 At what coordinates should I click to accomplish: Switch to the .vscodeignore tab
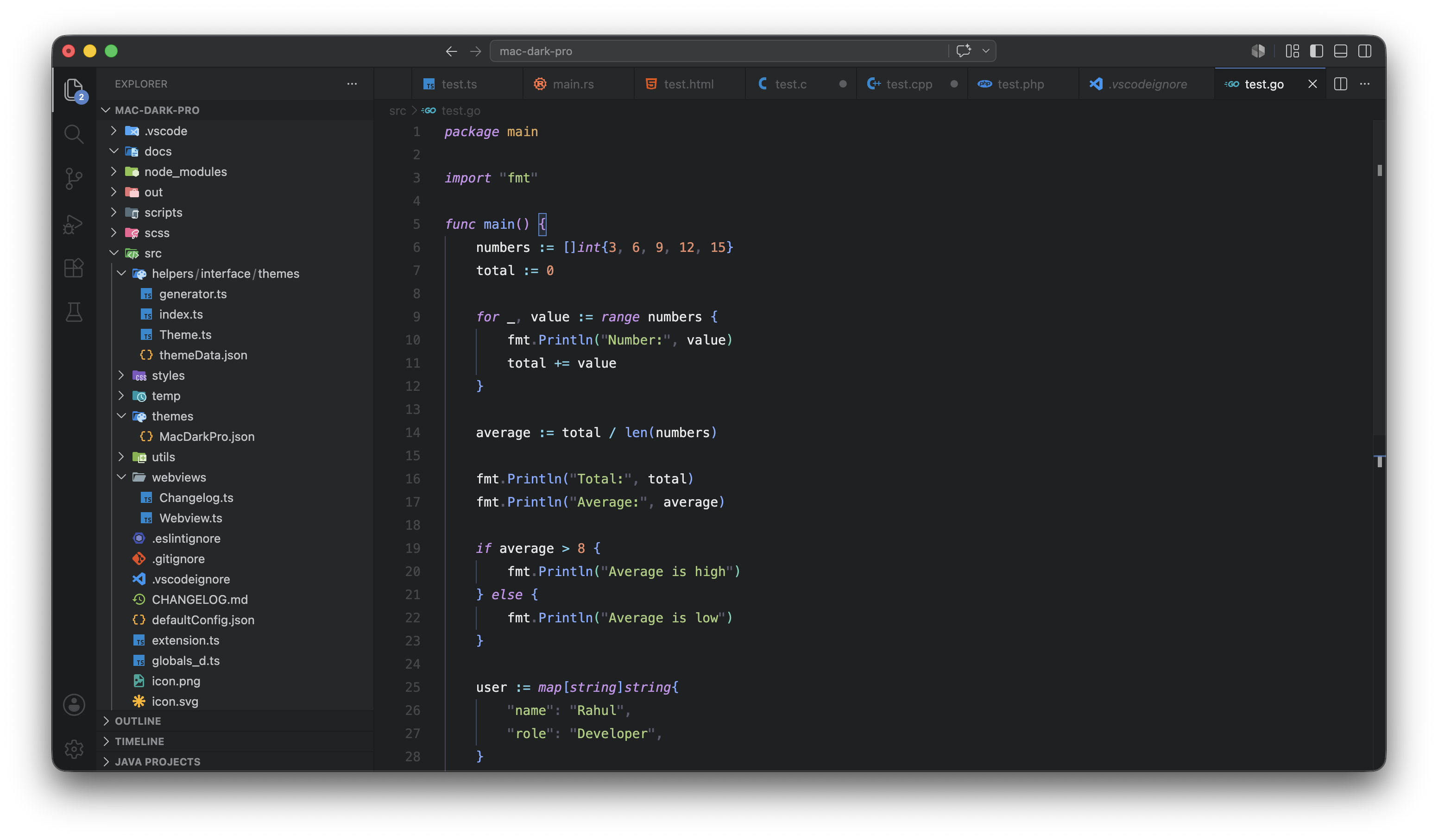pos(1147,84)
